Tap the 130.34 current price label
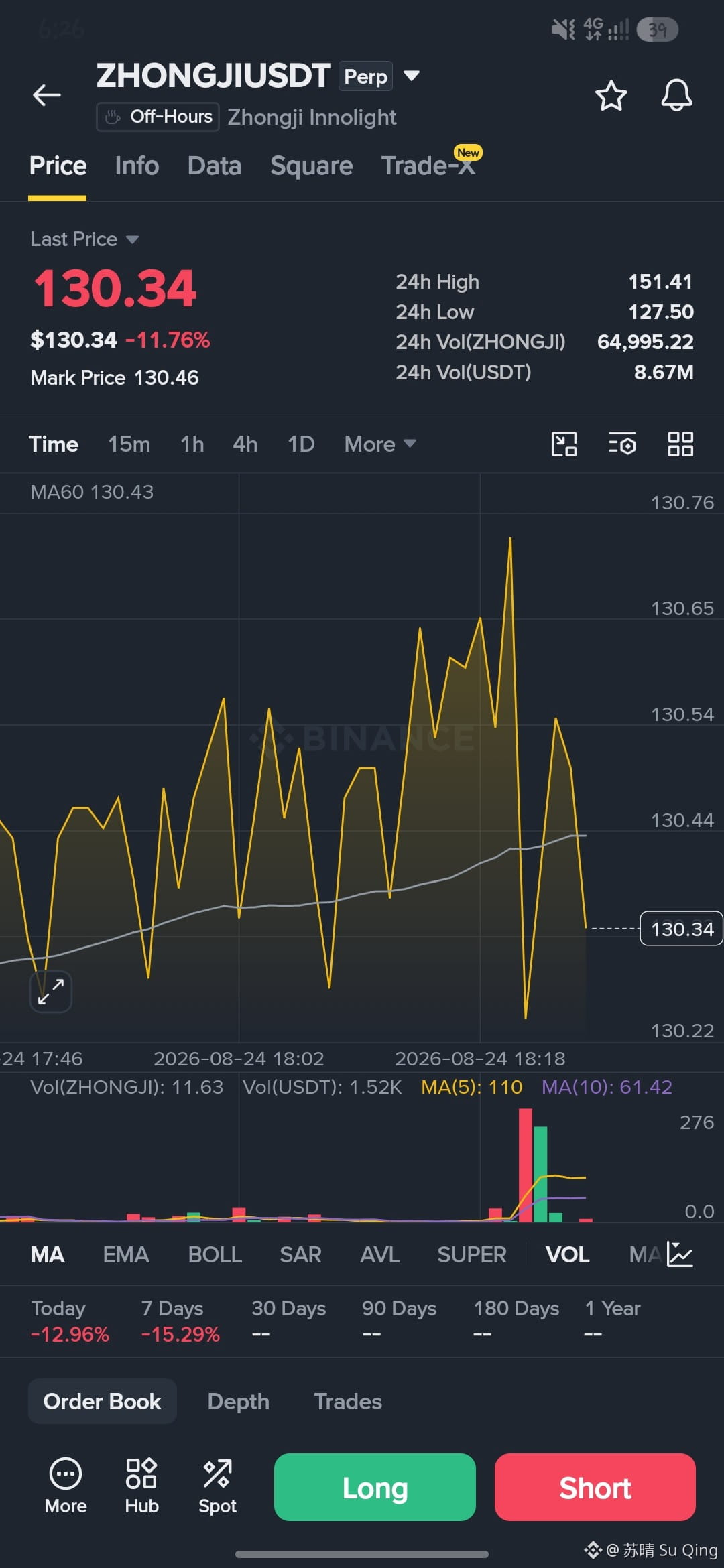 [x=681, y=929]
